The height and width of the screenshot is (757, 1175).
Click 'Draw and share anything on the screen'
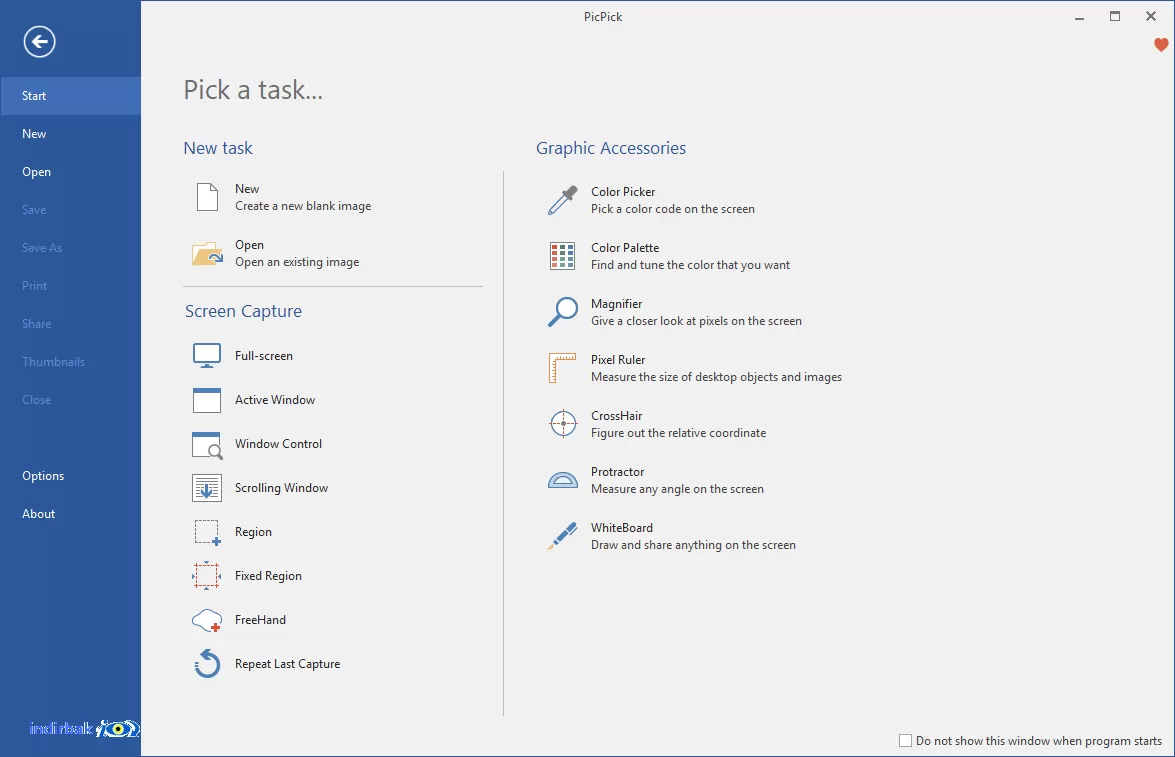pos(693,545)
